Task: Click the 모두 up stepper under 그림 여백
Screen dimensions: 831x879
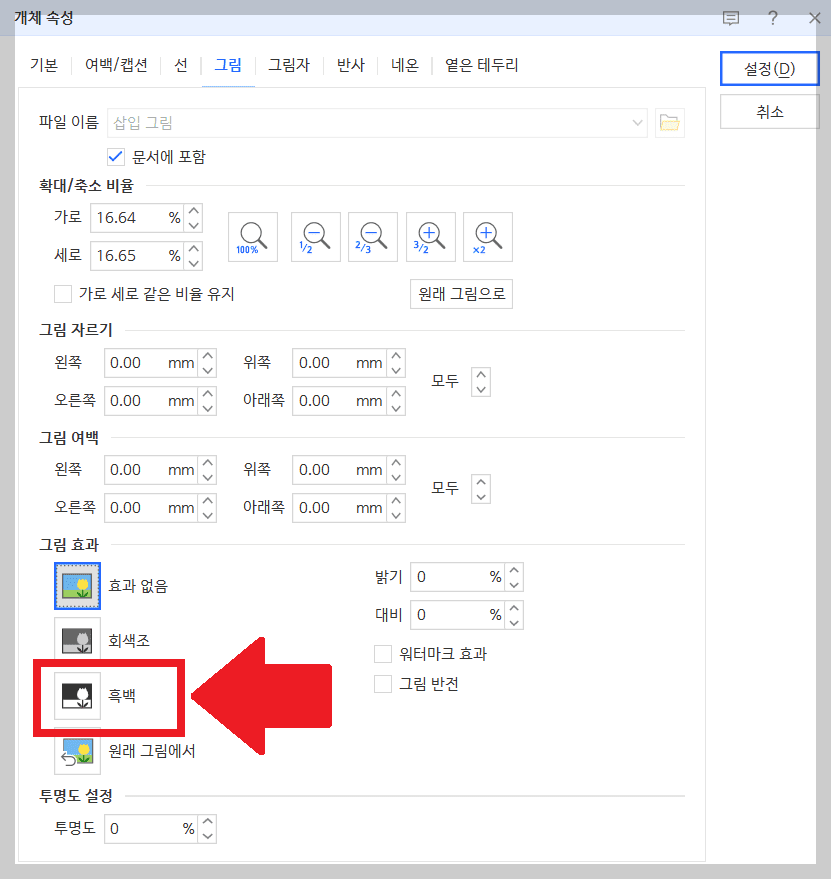Action: (x=480, y=482)
